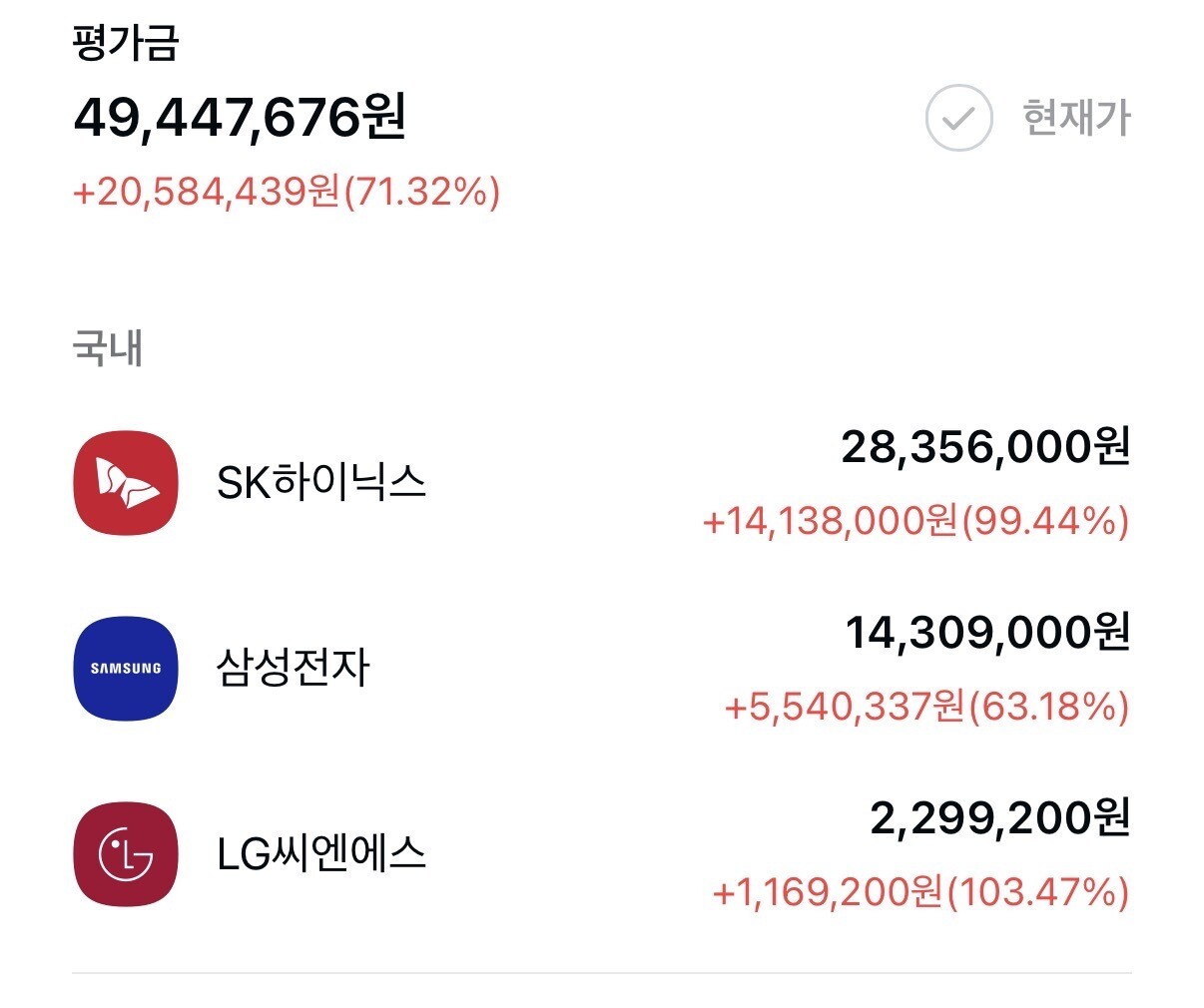Open the 삼성전자 stock name
This screenshot has height=1008, width=1204.
294,668
